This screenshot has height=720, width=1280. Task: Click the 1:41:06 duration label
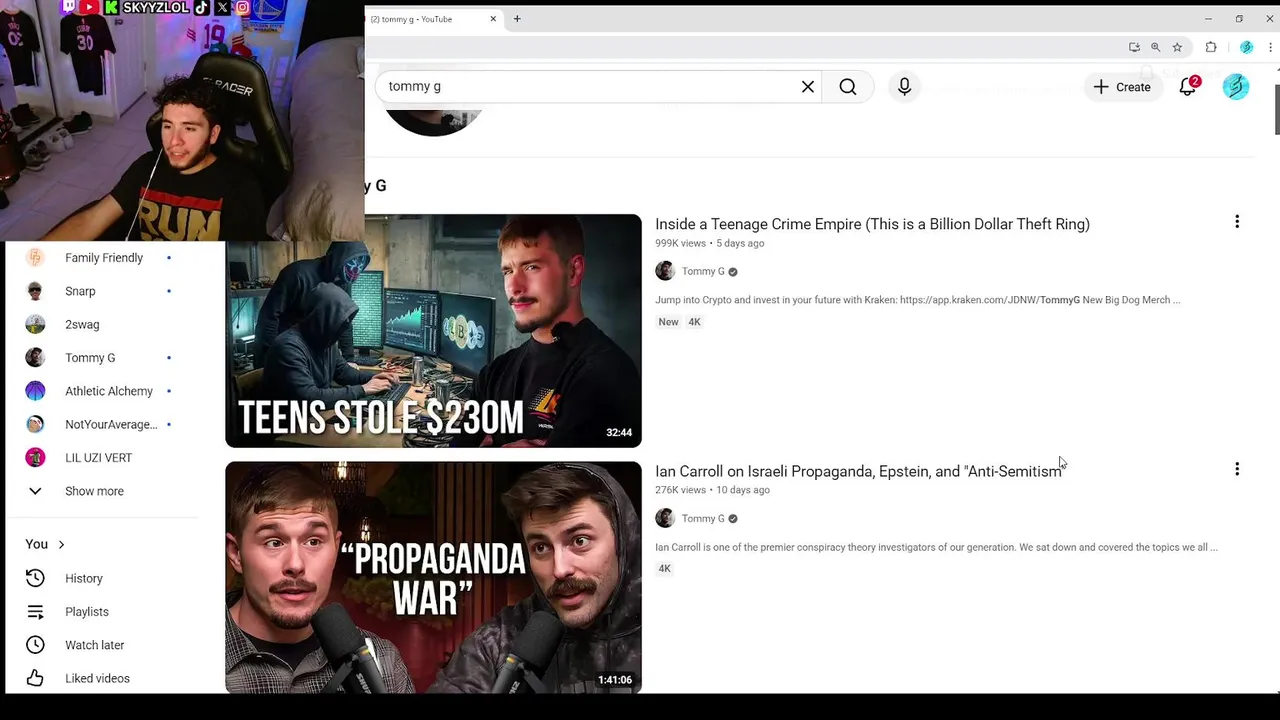615,680
